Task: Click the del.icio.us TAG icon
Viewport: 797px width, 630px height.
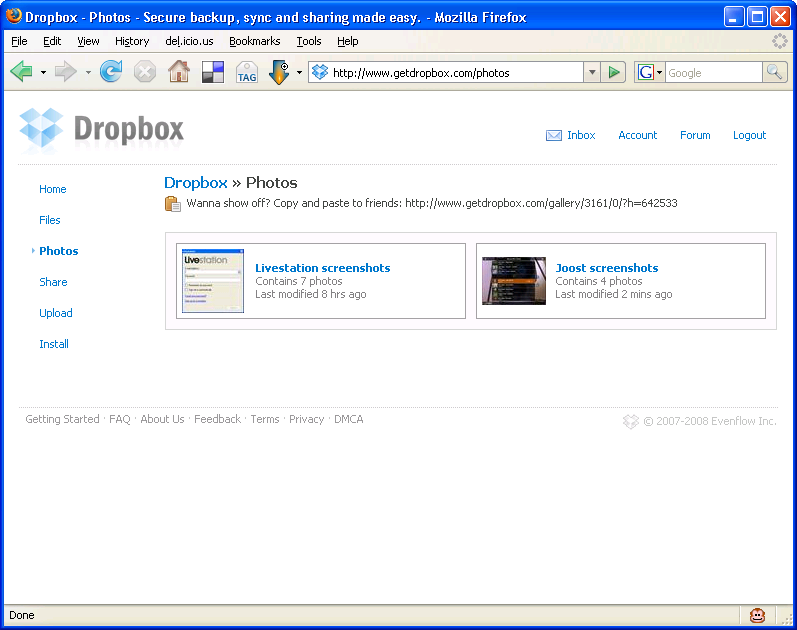Action: pos(247,72)
